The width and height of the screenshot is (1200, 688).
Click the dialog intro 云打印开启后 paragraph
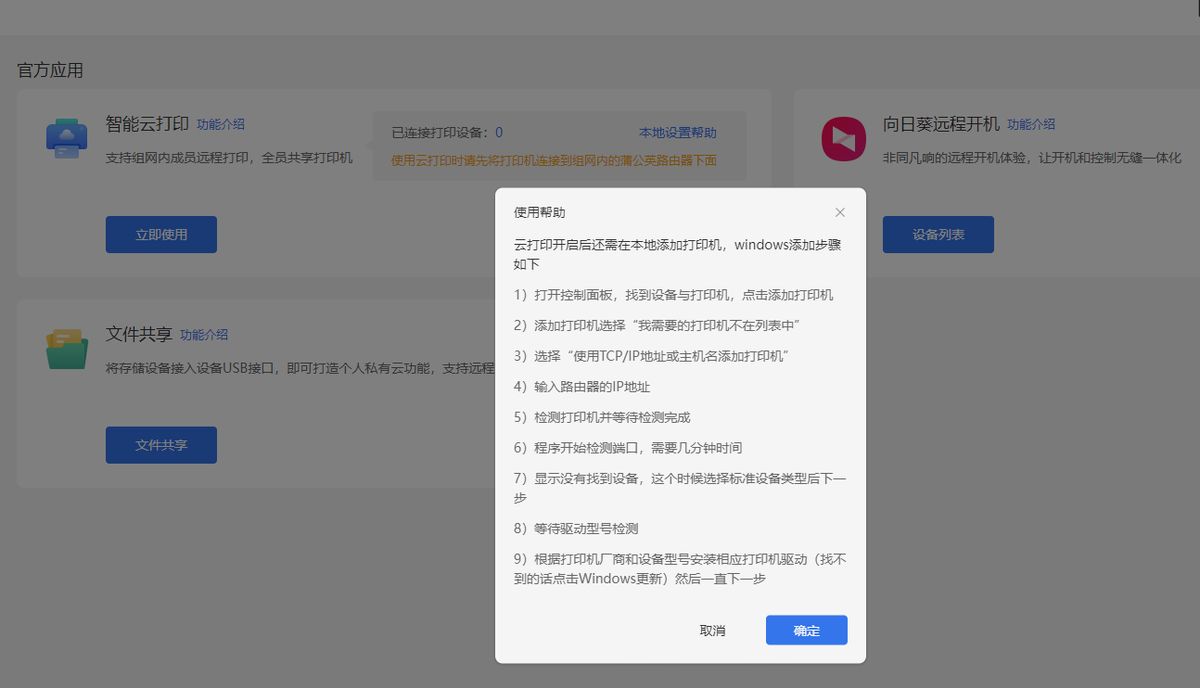point(678,254)
